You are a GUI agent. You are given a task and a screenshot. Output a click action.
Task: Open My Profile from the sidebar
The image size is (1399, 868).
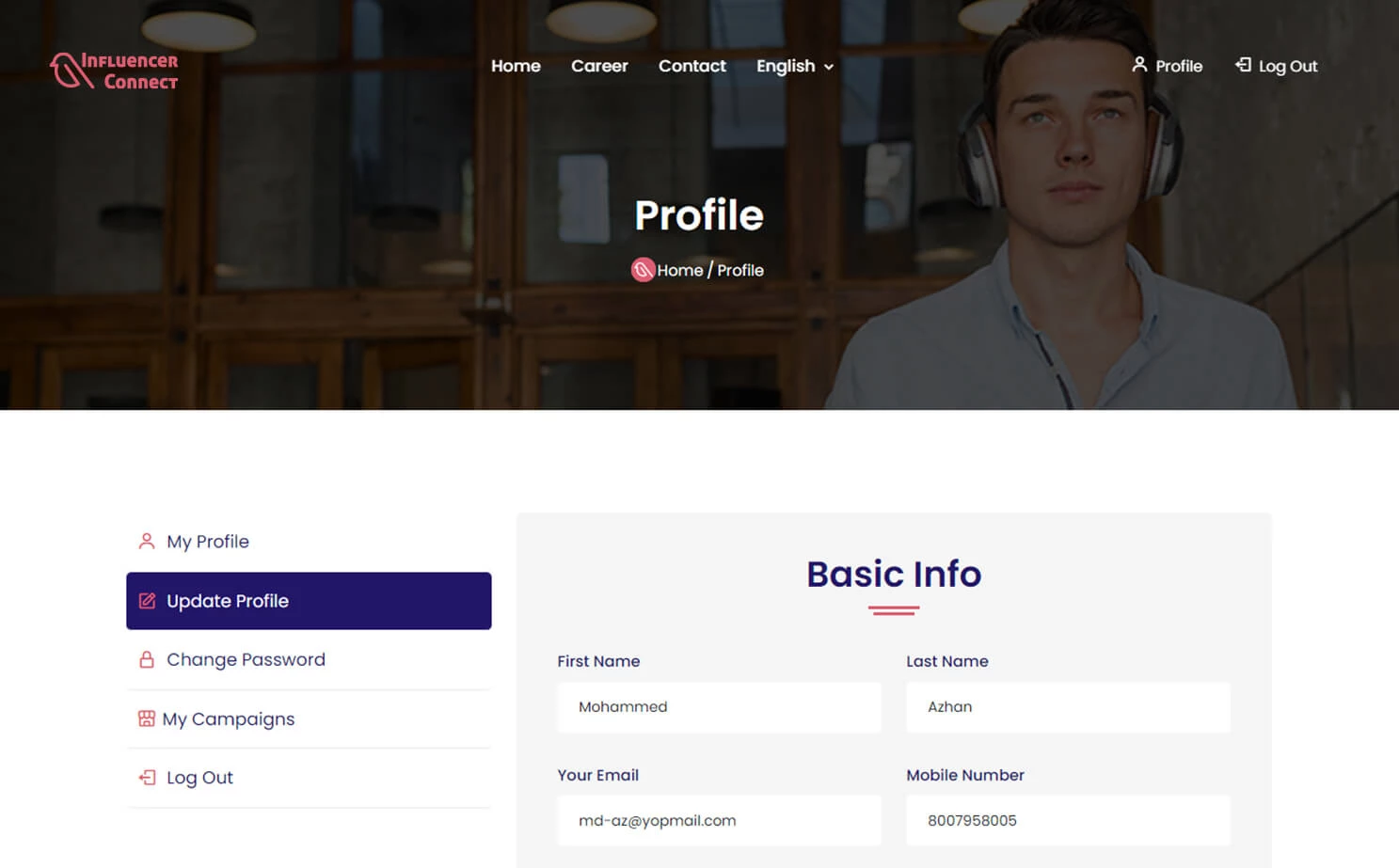coord(206,541)
